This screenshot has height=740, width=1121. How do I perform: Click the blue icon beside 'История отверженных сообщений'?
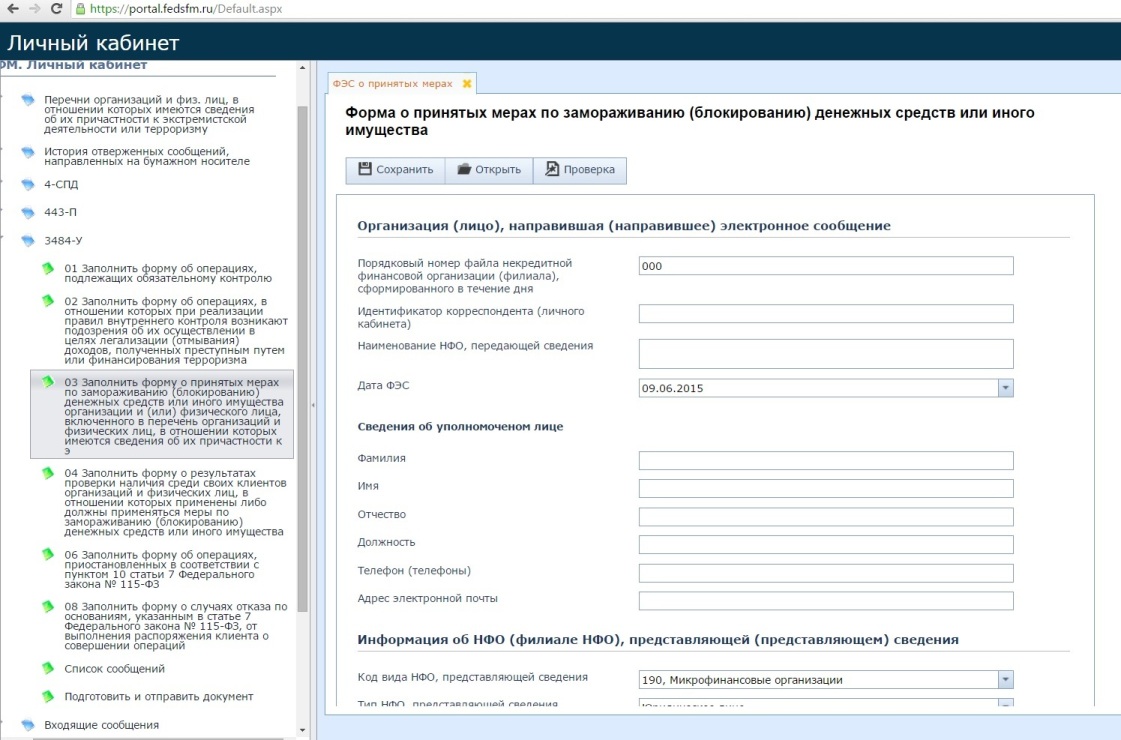pyautogui.click(x=28, y=152)
